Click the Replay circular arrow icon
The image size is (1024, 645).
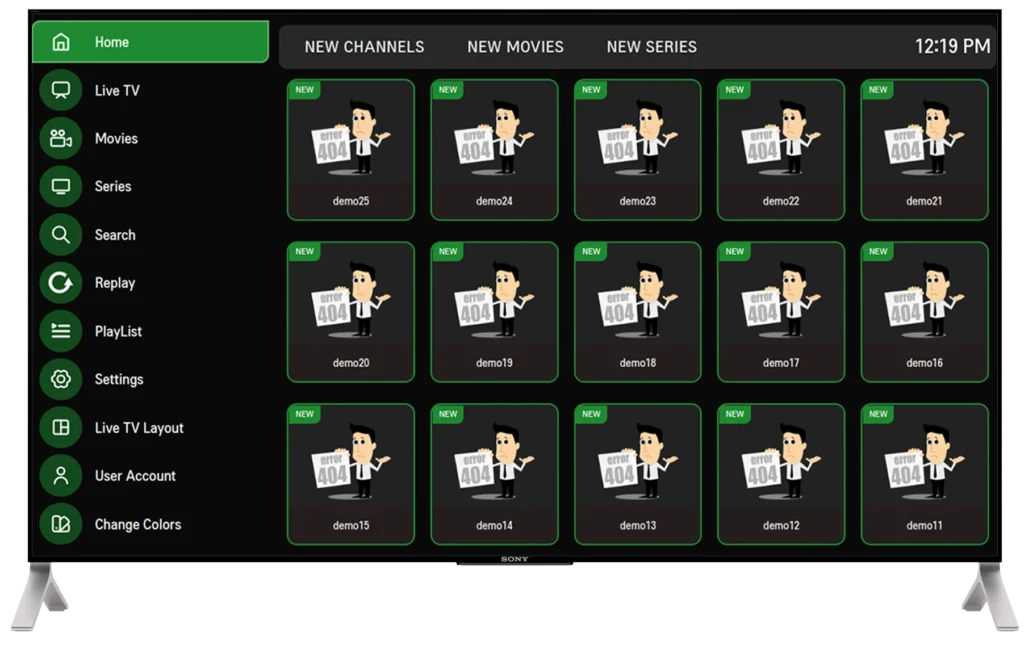point(61,283)
